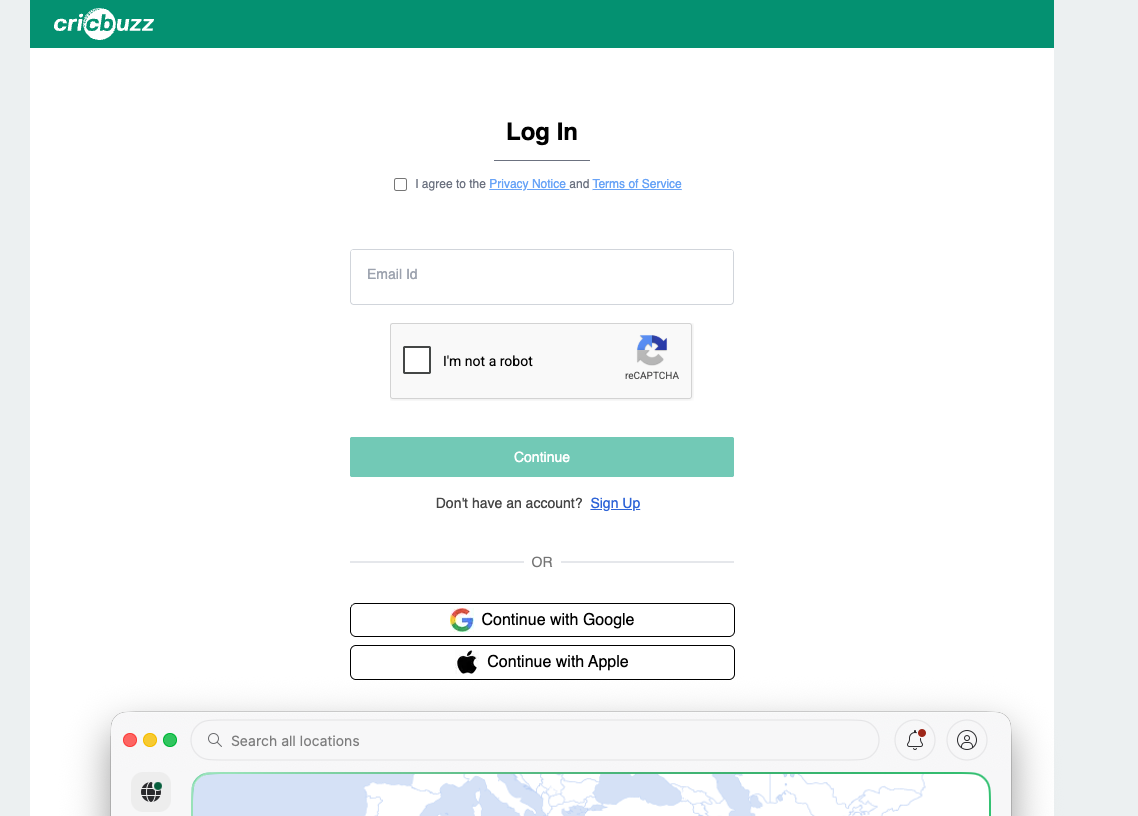Screen dimensions: 1138x816
Task: Click Continue with Google button
Action: 541,620
